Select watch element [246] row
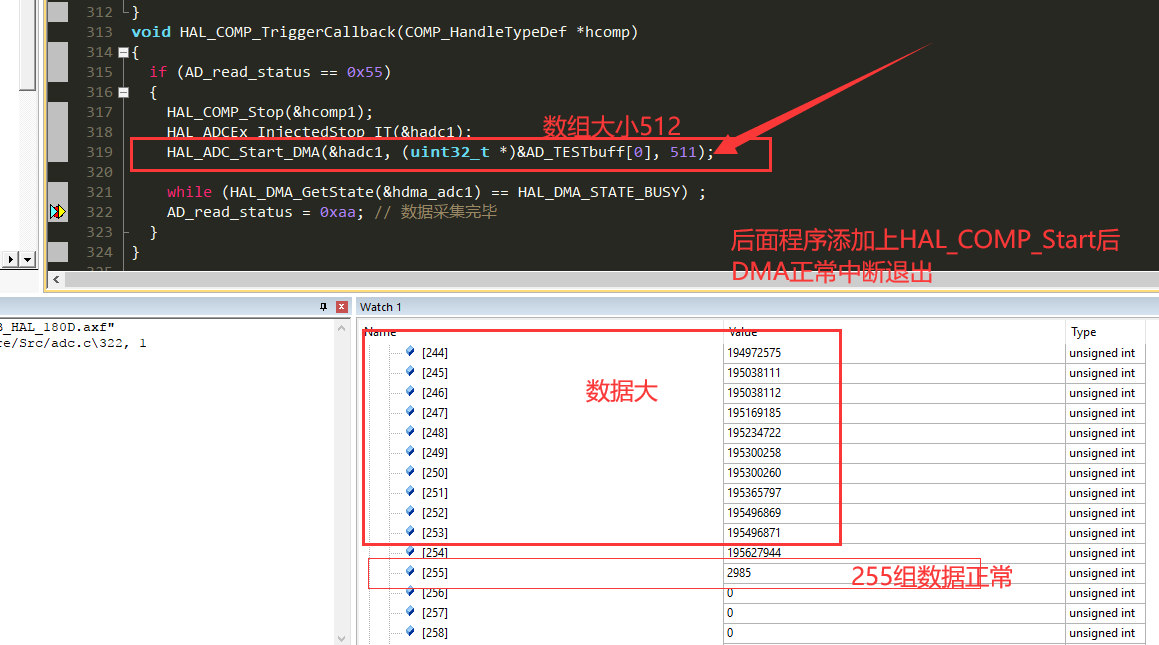The width and height of the screenshot is (1159, 645). [750, 392]
